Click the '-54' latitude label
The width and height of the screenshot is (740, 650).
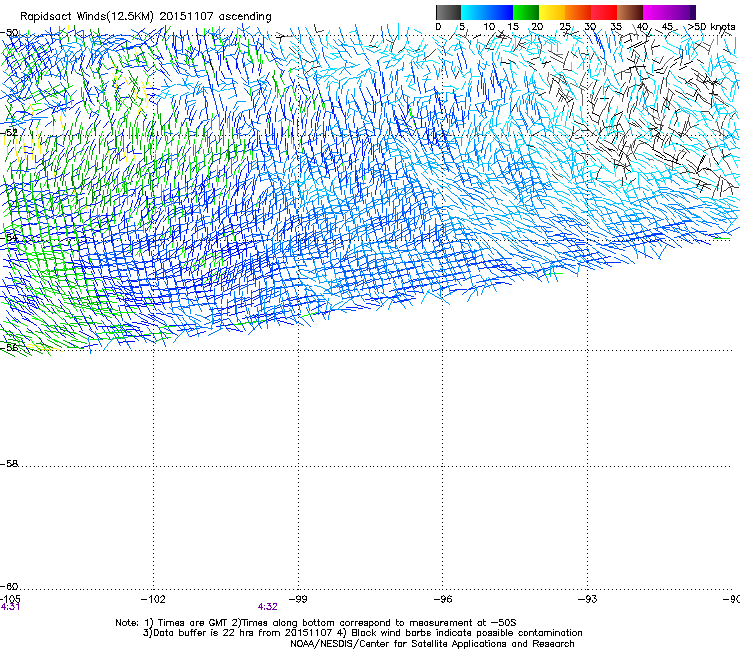(x=9, y=237)
